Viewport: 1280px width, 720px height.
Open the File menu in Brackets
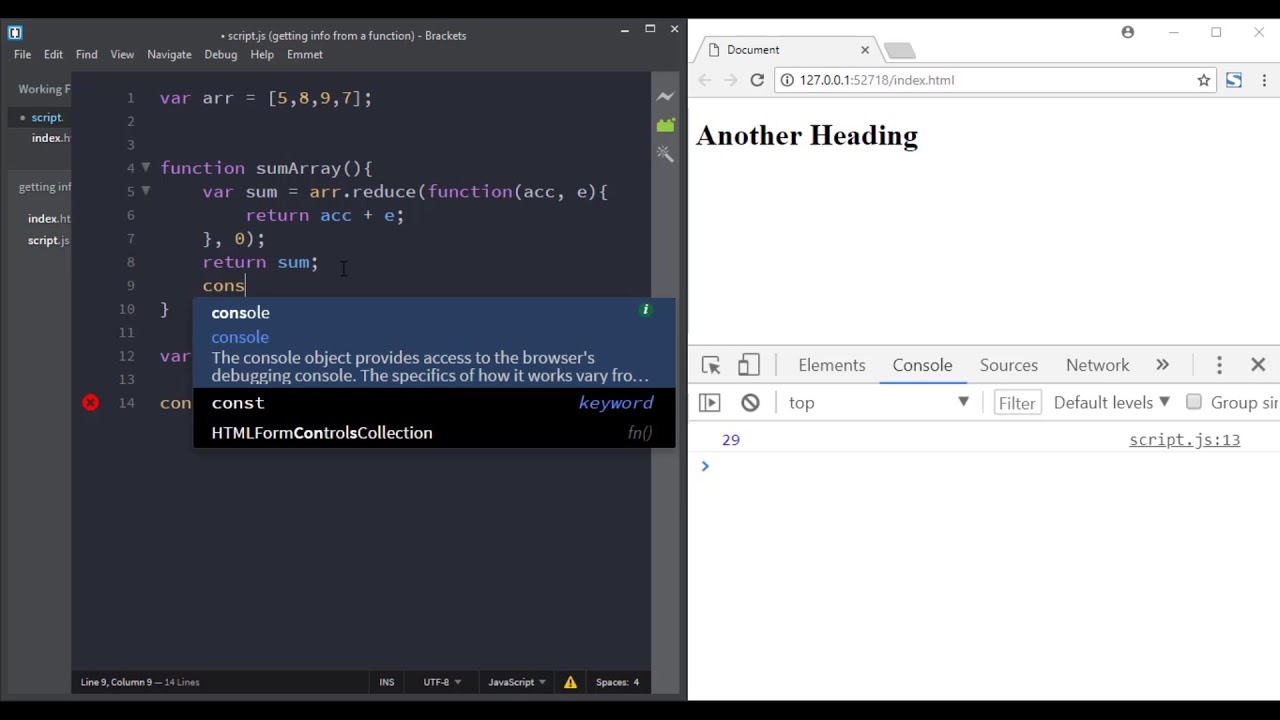[x=22, y=54]
